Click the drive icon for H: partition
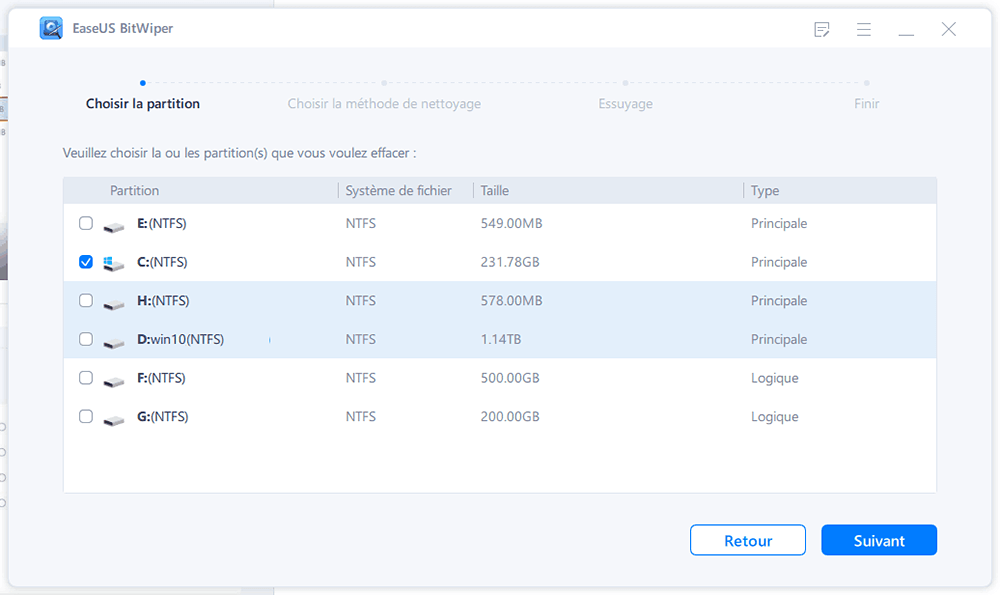The height and width of the screenshot is (595, 1000). point(115,302)
